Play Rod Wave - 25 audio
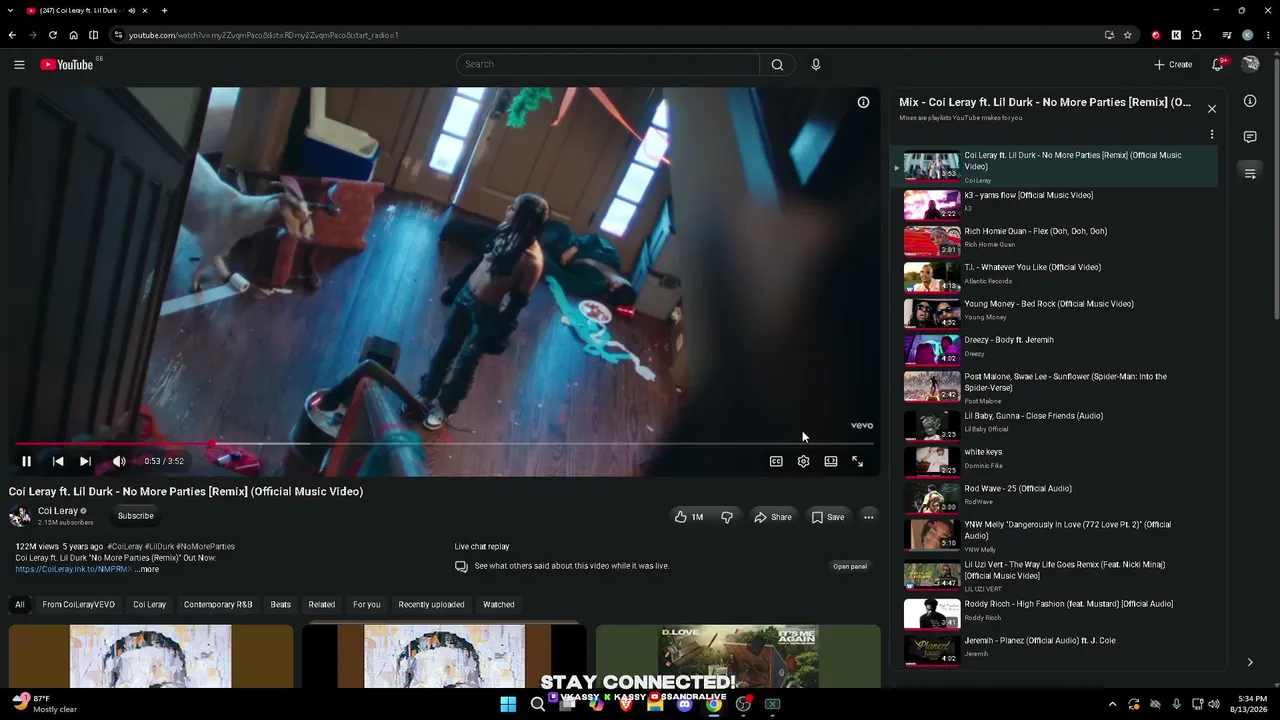This screenshot has height=720, width=1280. (1055, 497)
